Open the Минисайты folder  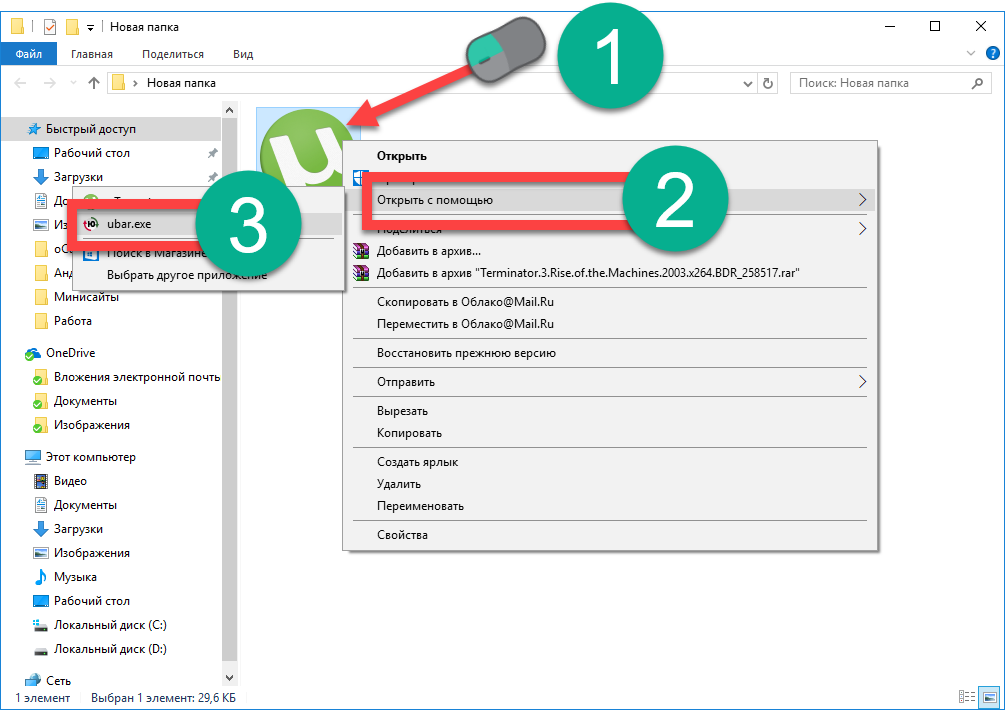[86, 297]
